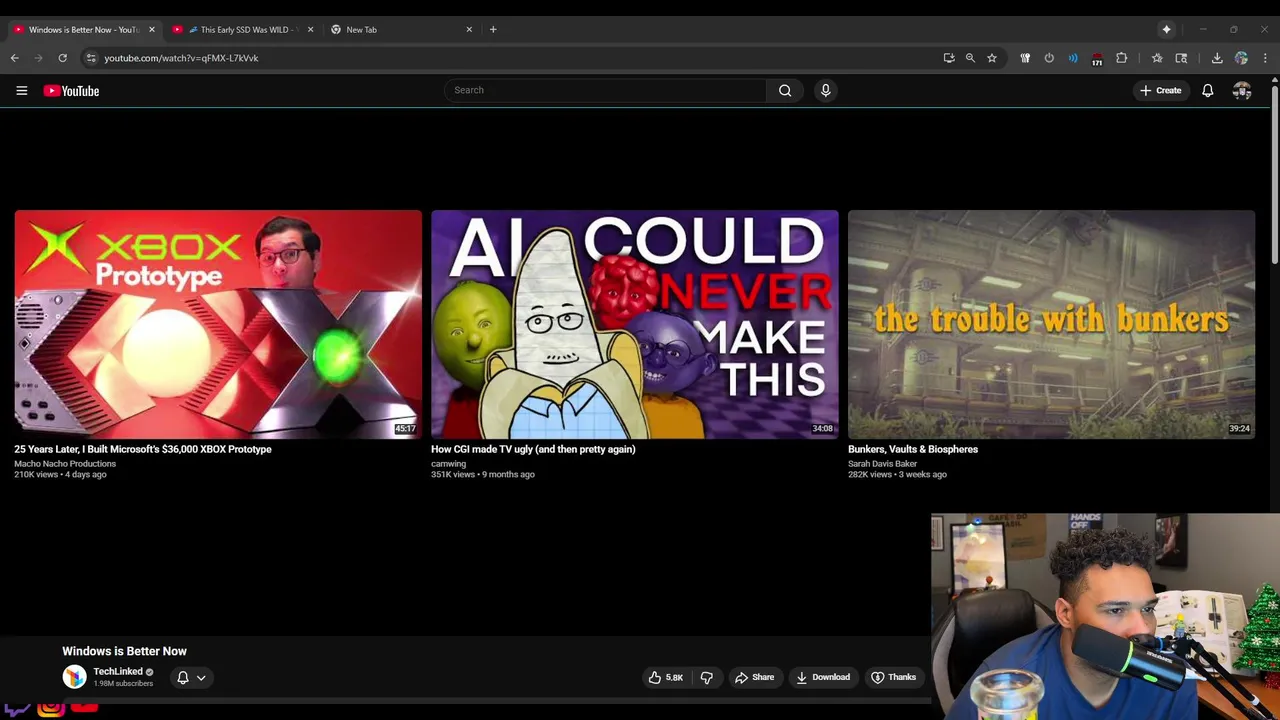Image resolution: width=1280 pixels, height=720 pixels.
Task: Click the Thanks button
Action: (893, 677)
